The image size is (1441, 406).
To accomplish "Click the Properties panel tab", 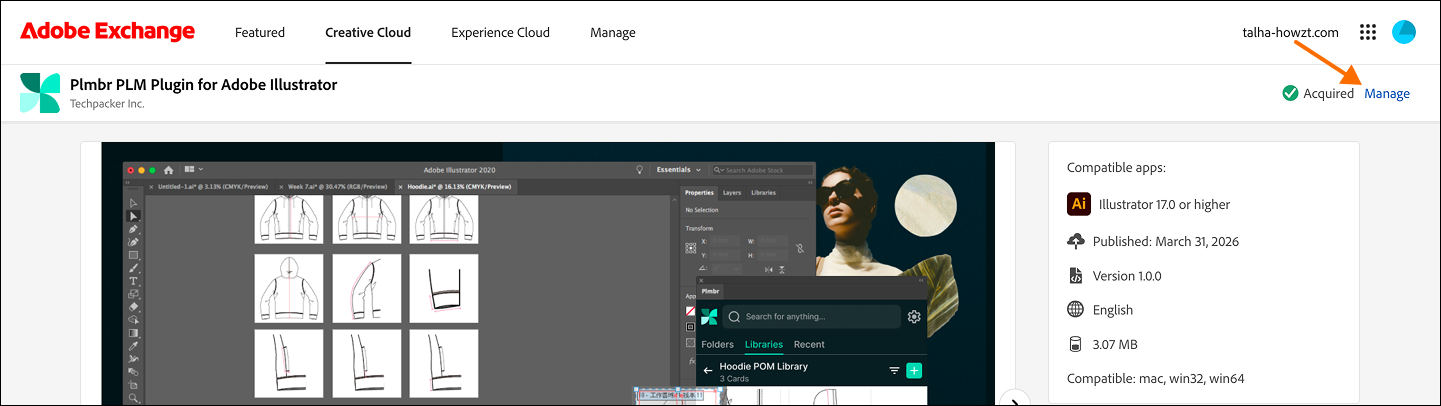I will click(699, 193).
